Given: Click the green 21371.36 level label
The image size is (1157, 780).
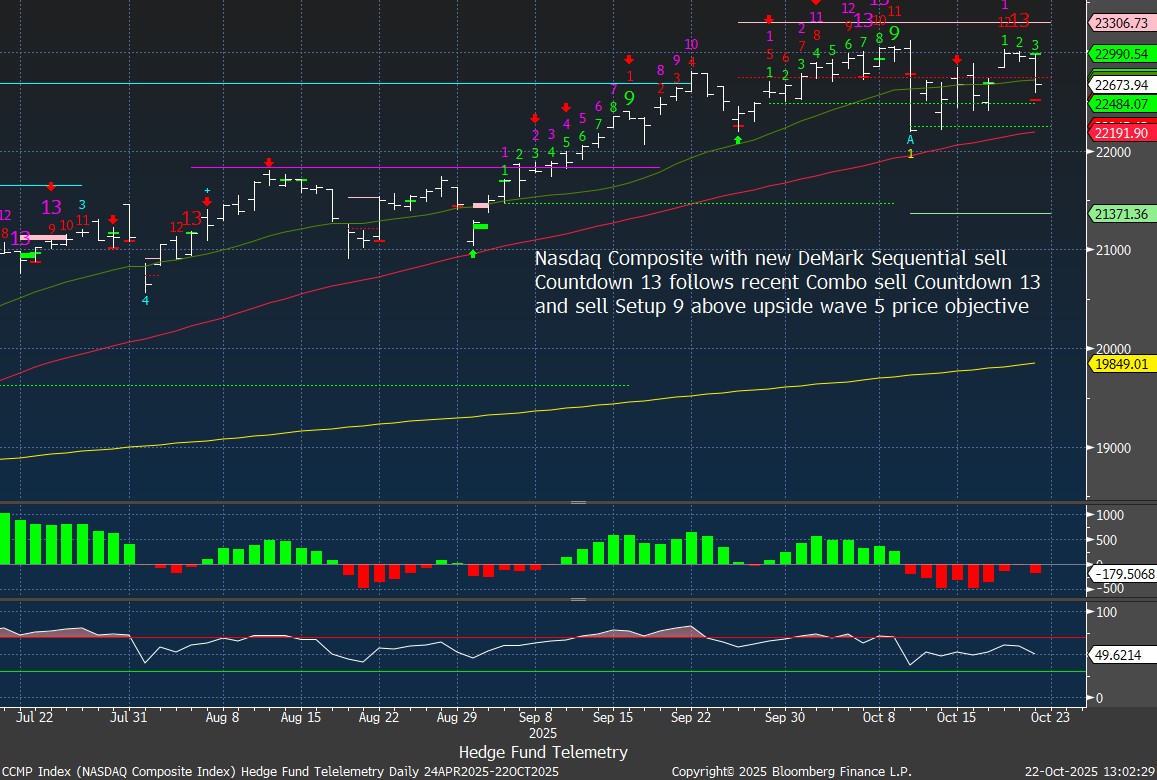Looking at the screenshot, I should 1119,214.
